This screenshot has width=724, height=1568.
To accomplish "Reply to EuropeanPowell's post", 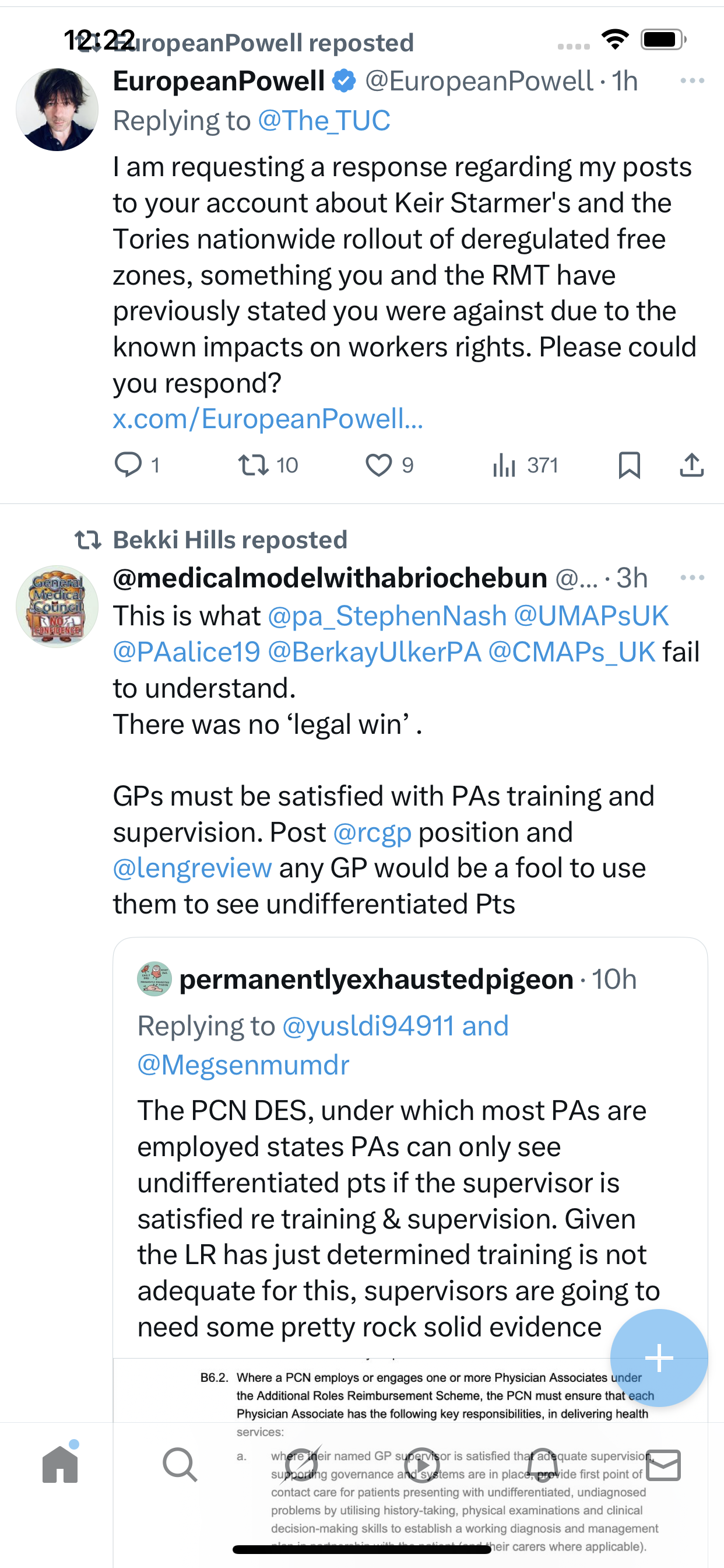I will coord(128,465).
